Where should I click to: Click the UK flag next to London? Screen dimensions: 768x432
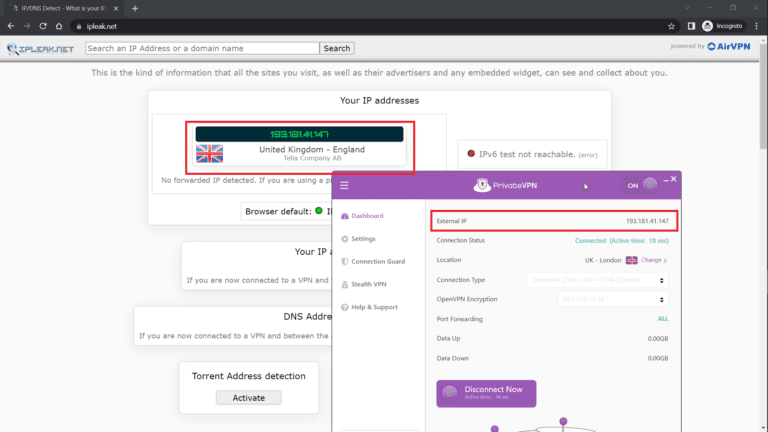631,260
